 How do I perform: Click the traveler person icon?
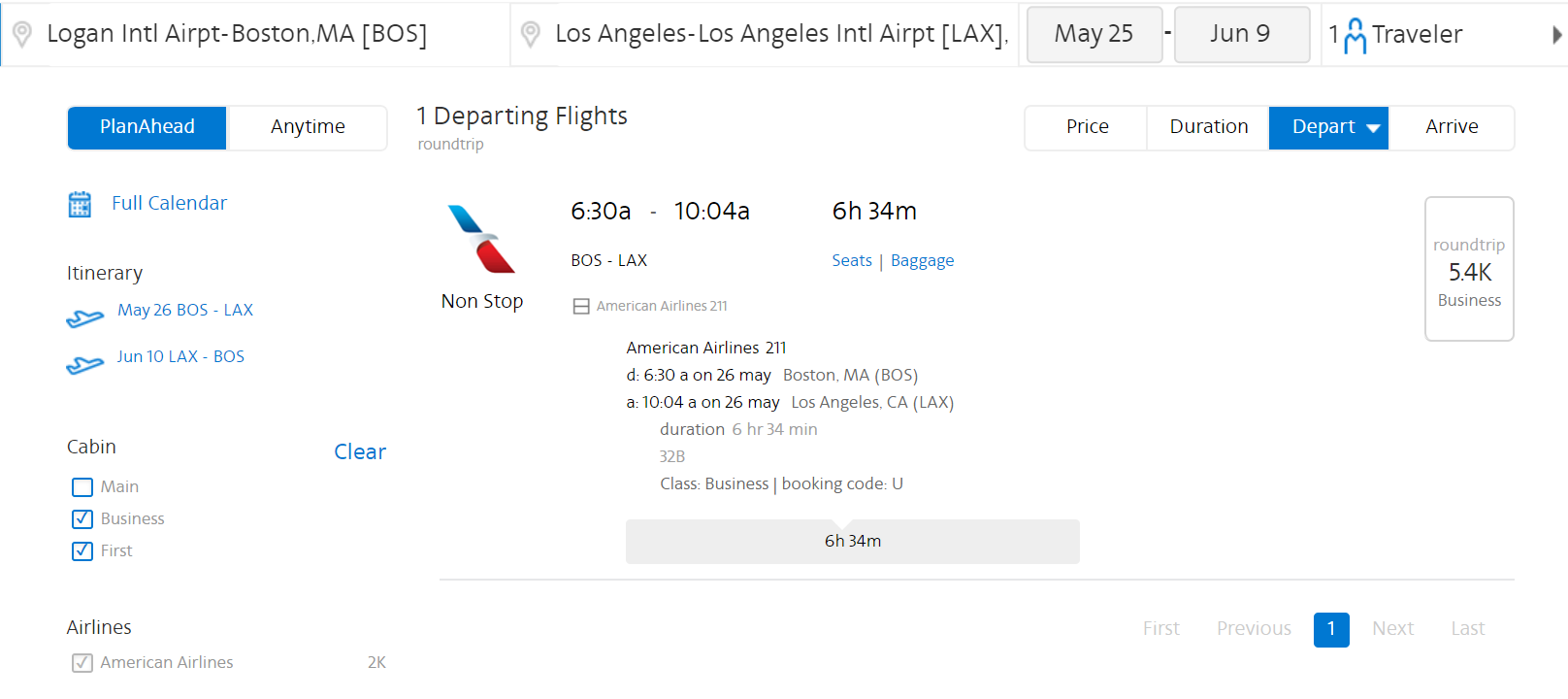1355,36
